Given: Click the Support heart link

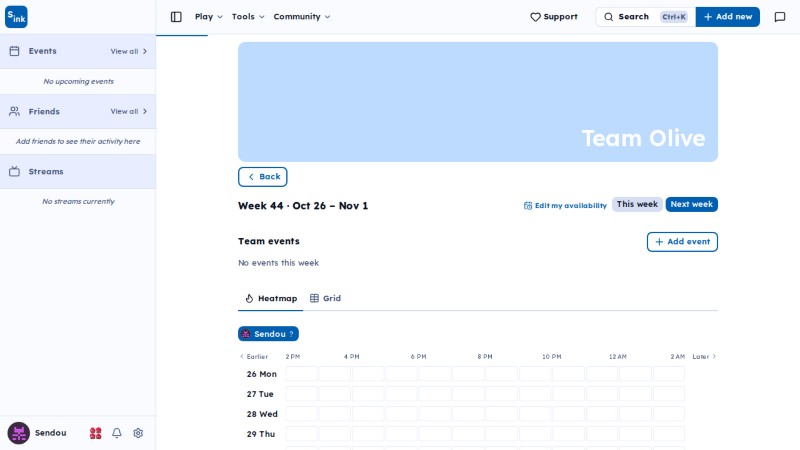Looking at the screenshot, I should (554, 17).
